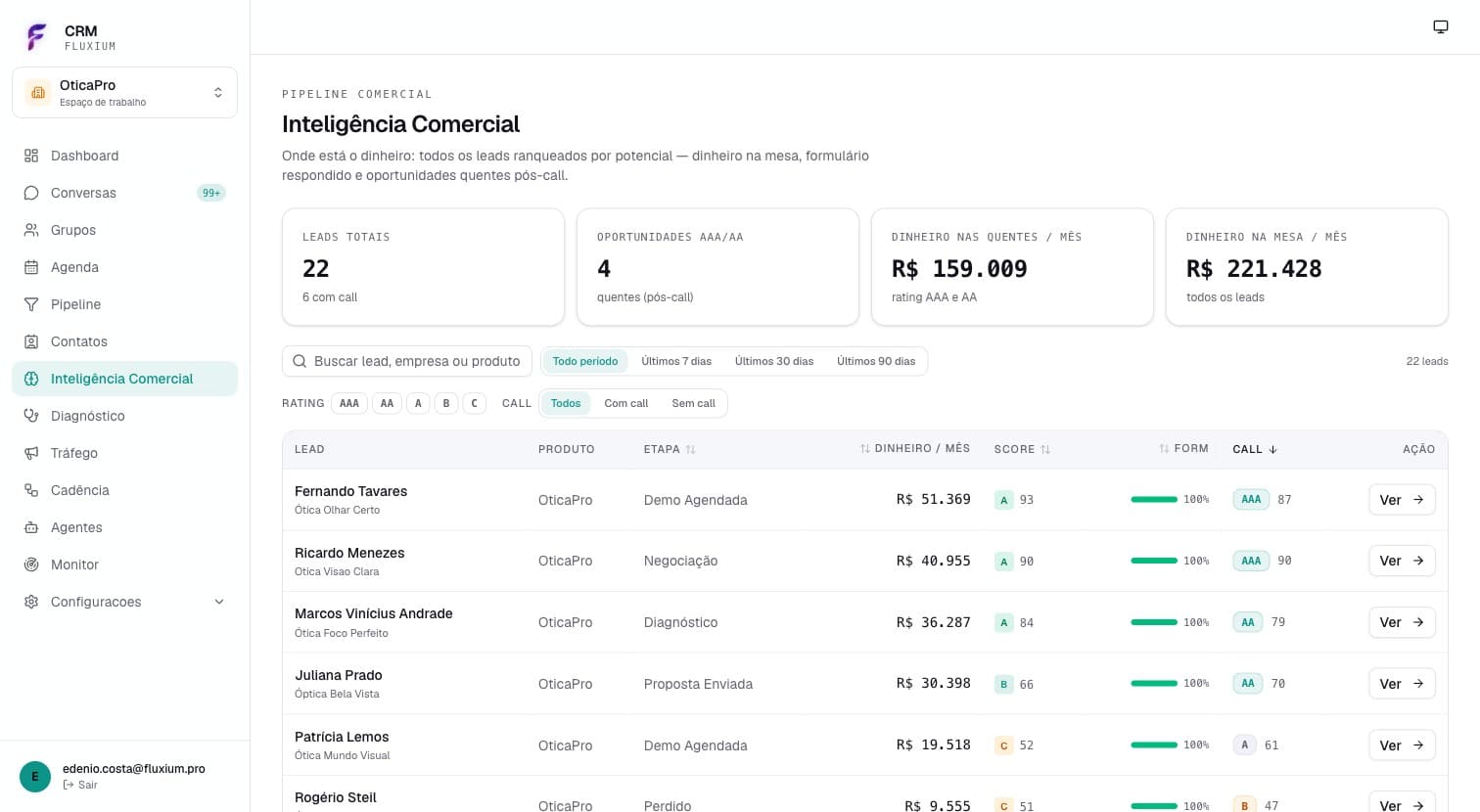The width and height of the screenshot is (1480, 812).
Task: Click Patrícia Lemos form progress bar
Action: click(1154, 744)
